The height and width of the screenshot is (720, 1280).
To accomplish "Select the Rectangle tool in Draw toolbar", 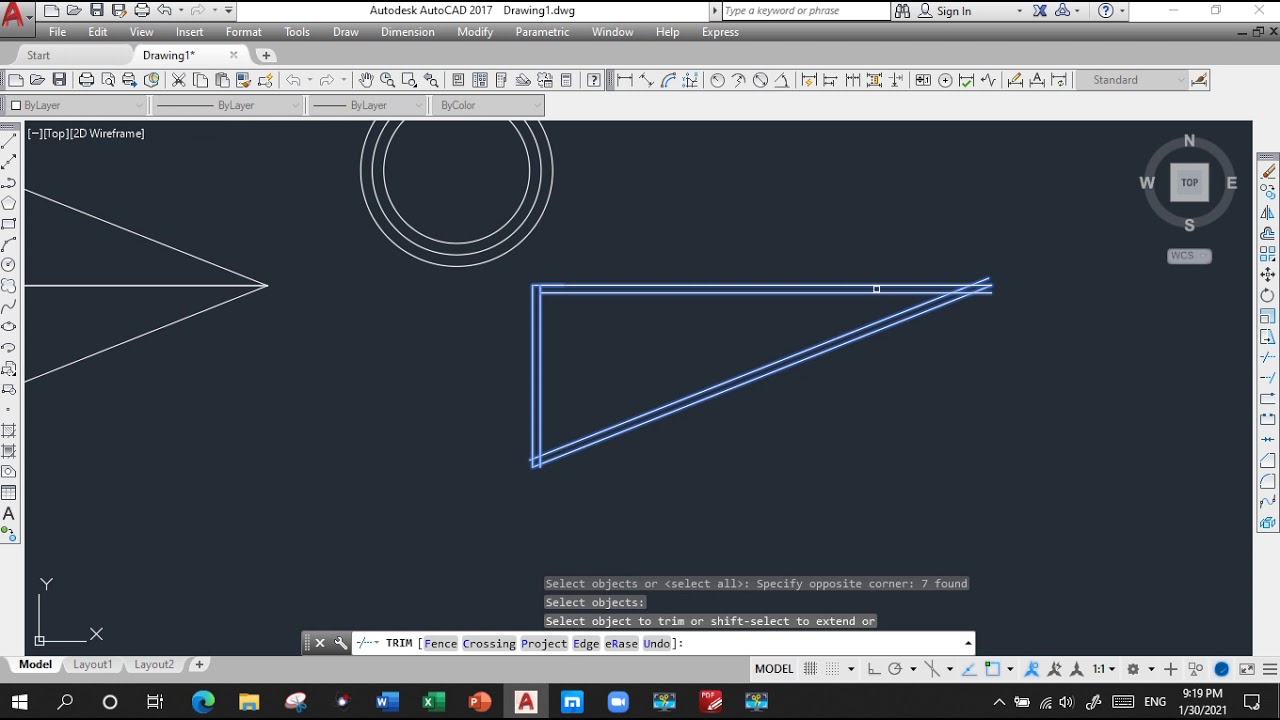I will pyautogui.click(x=9, y=224).
